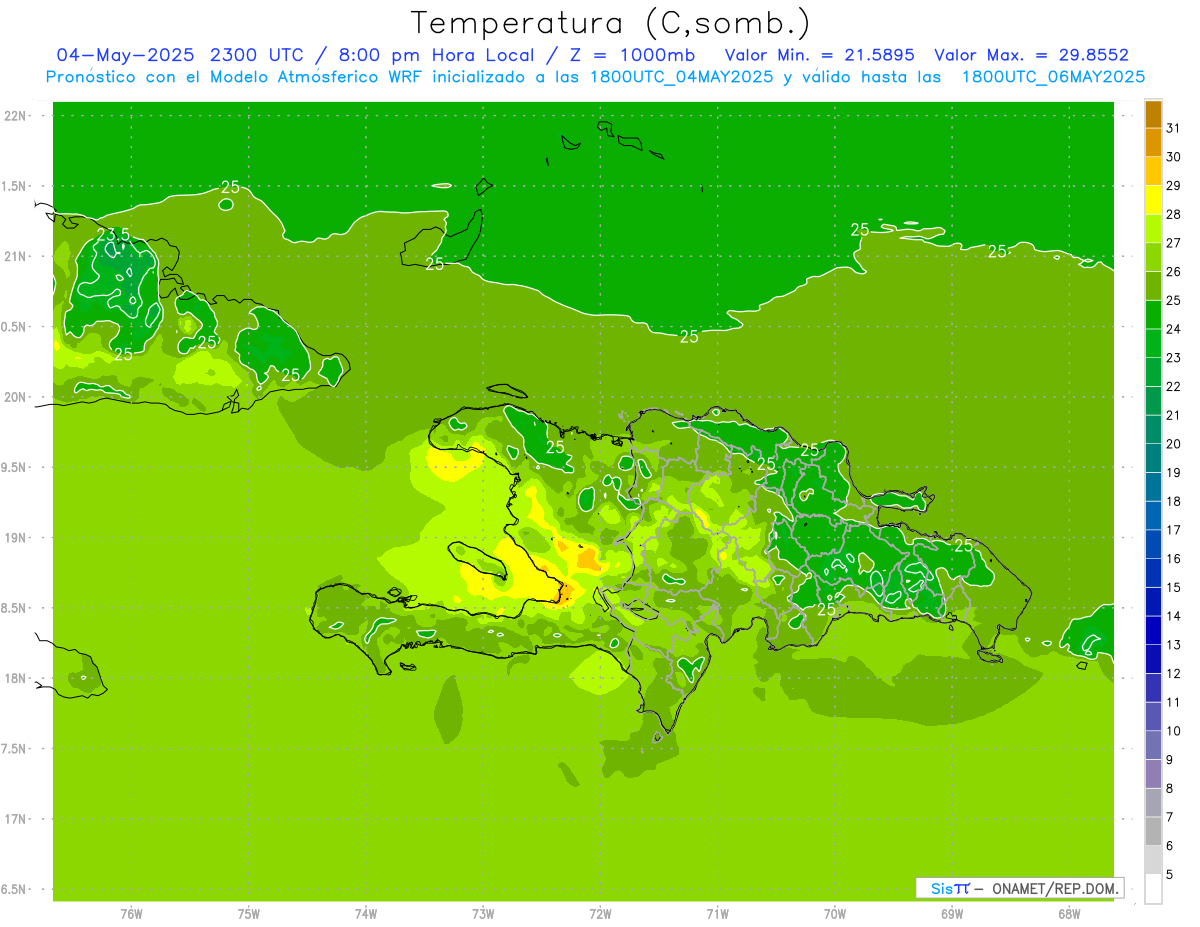Click the "69W" longitude axis label
The height and width of the screenshot is (927, 1200).
pos(952,914)
